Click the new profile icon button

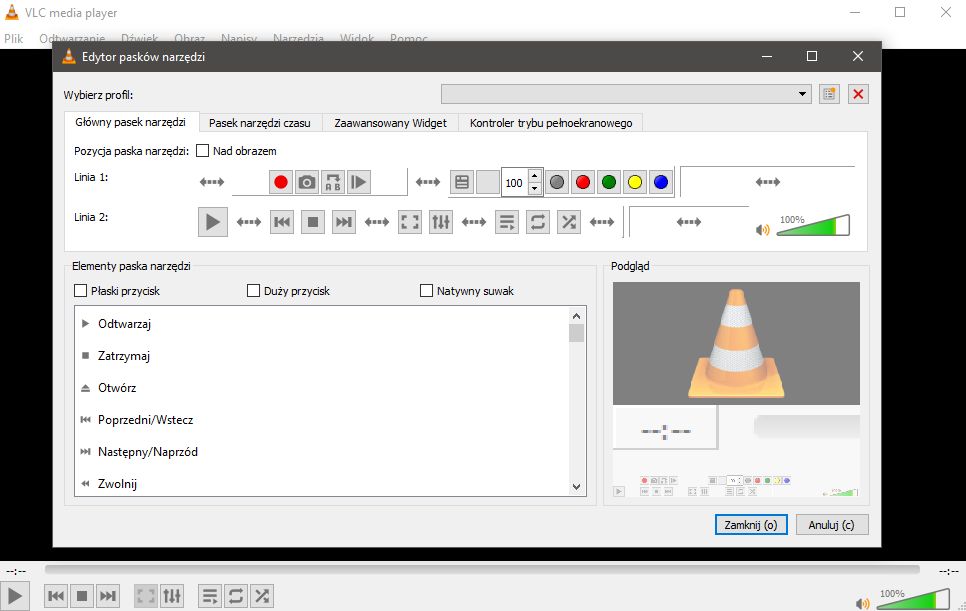(x=829, y=94)
